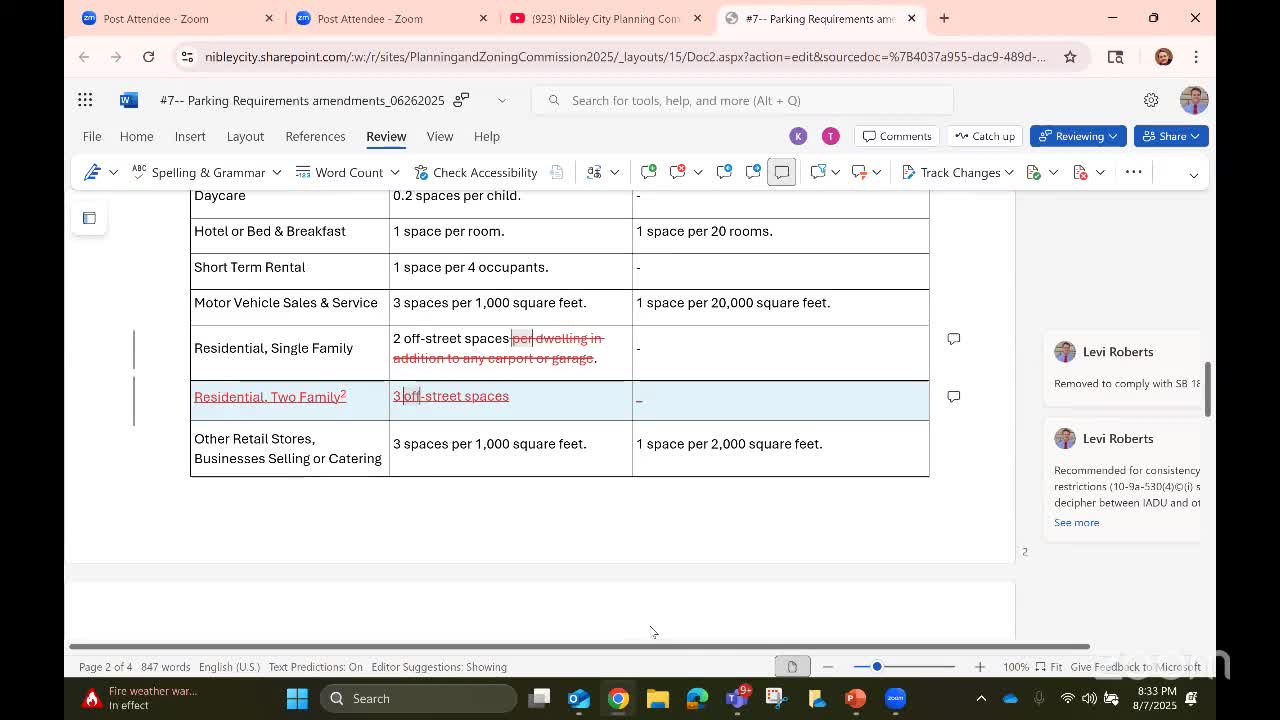
Task: Click the markup display icon
Action: (x=818, y=172)
